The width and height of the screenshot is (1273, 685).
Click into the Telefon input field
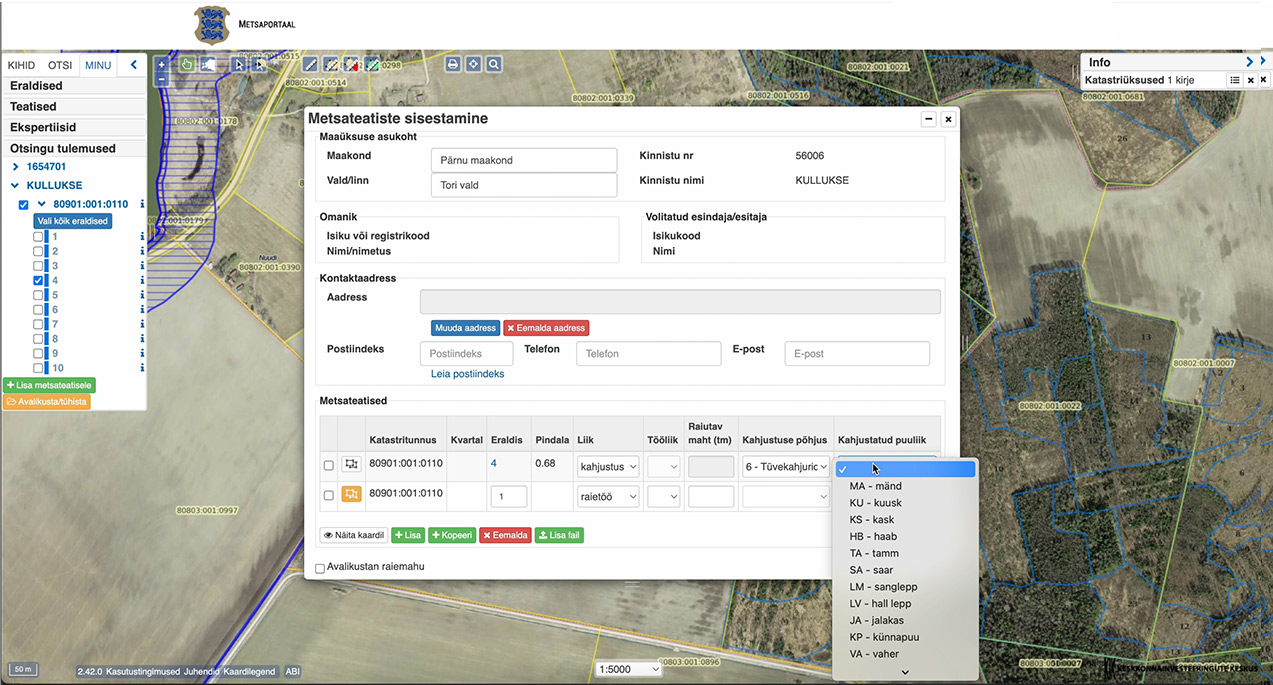click(x=648, y=354)
